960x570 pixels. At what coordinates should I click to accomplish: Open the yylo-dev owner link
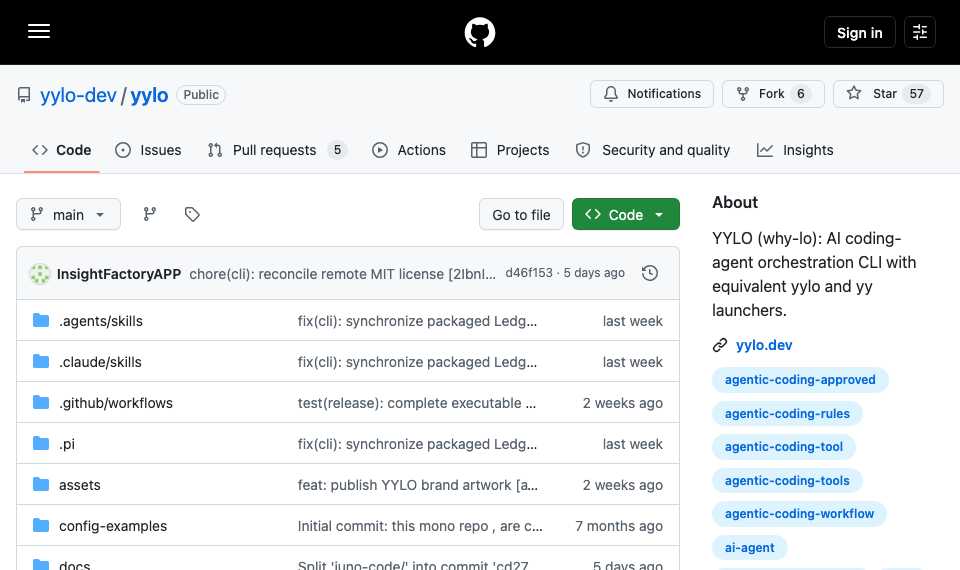pyautogui.click(x=78, y=95)
